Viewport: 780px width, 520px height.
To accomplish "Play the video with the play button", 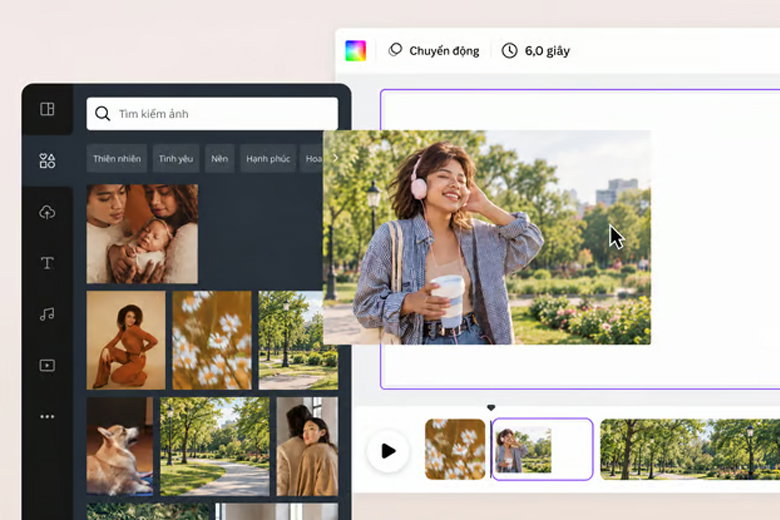I will (x=388, y=451).
